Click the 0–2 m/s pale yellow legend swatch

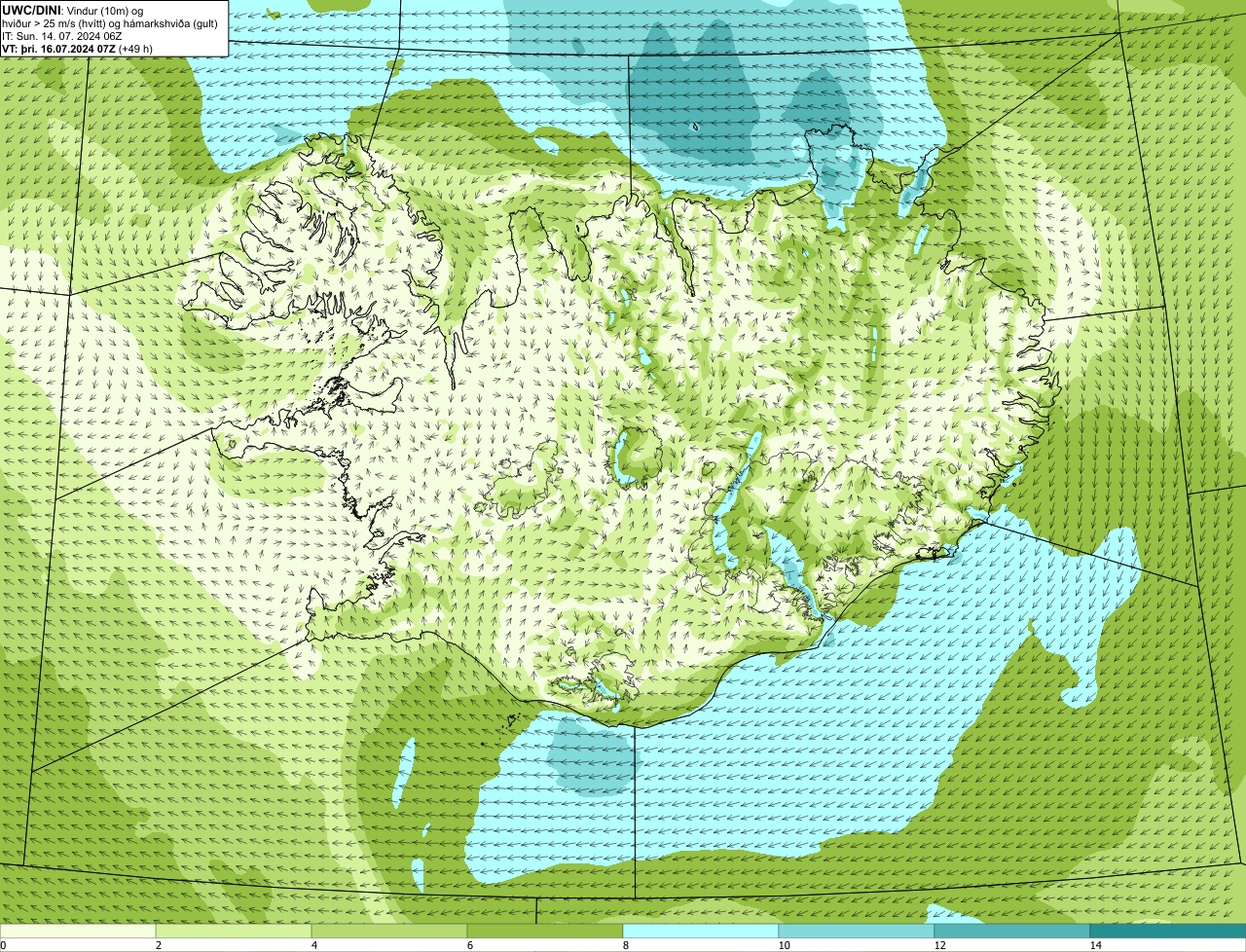tap(79, 931)
